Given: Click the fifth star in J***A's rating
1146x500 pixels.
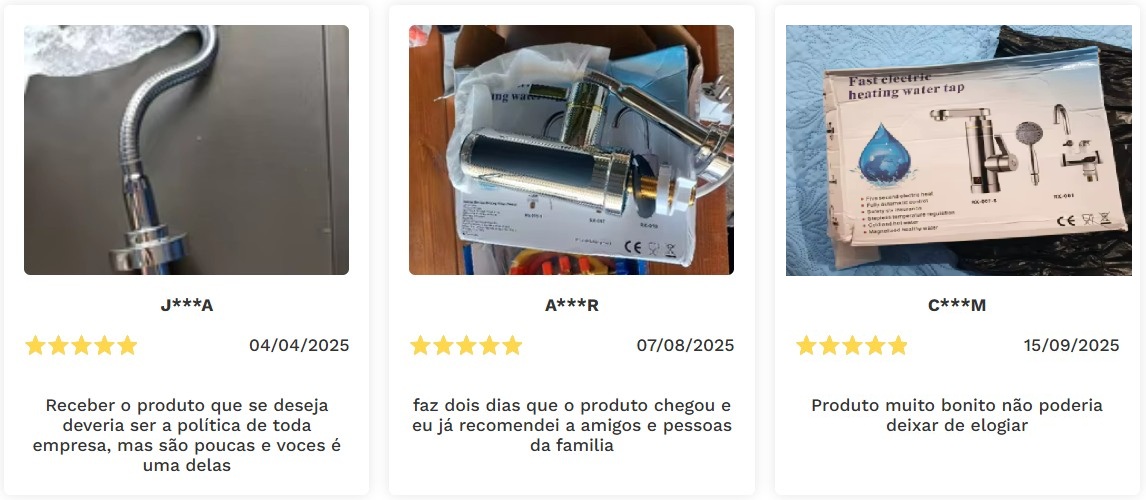Looking at the screenshot, I should pos(127,345).
